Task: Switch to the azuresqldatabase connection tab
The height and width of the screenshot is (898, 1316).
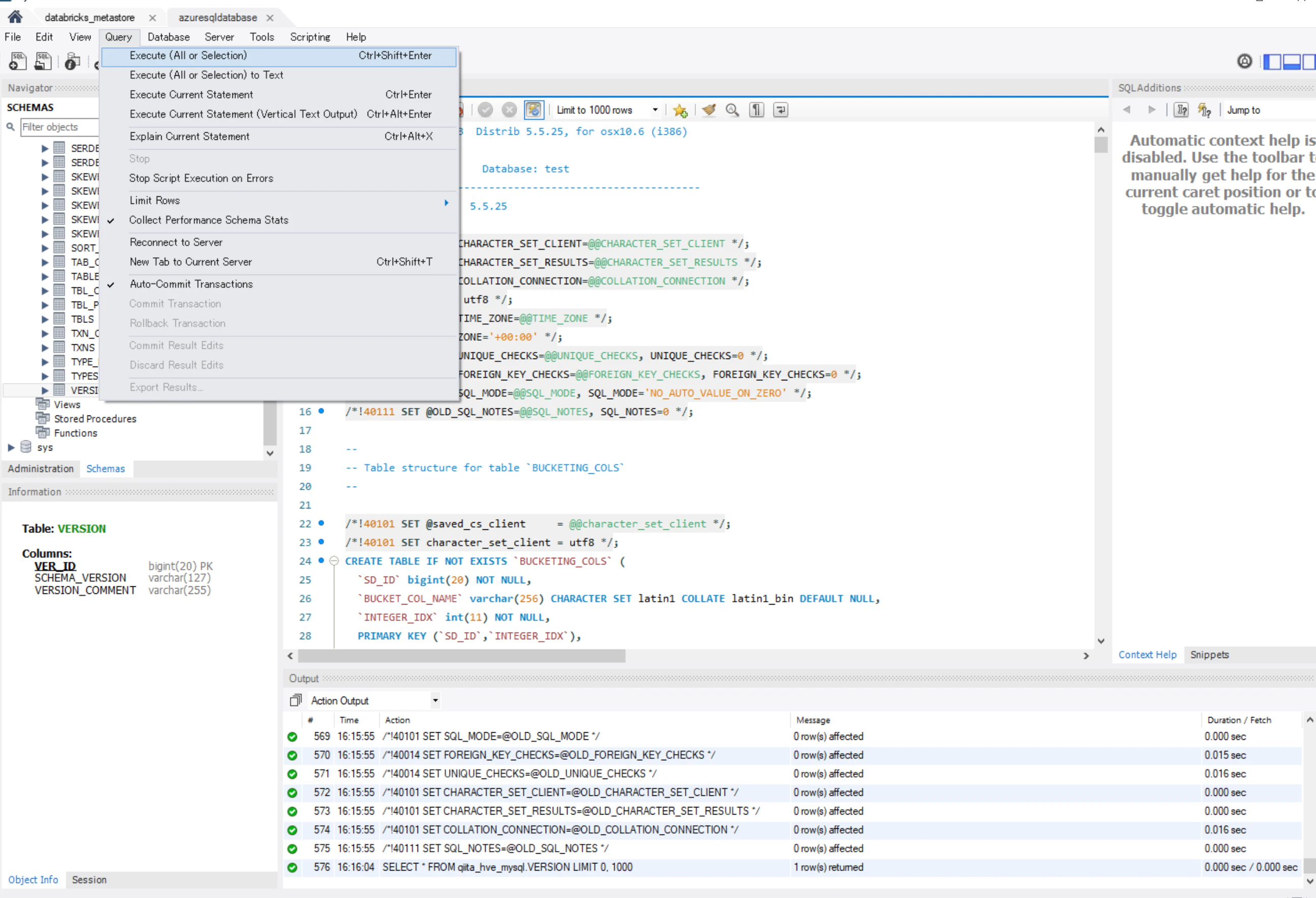Action: [218, 18]
